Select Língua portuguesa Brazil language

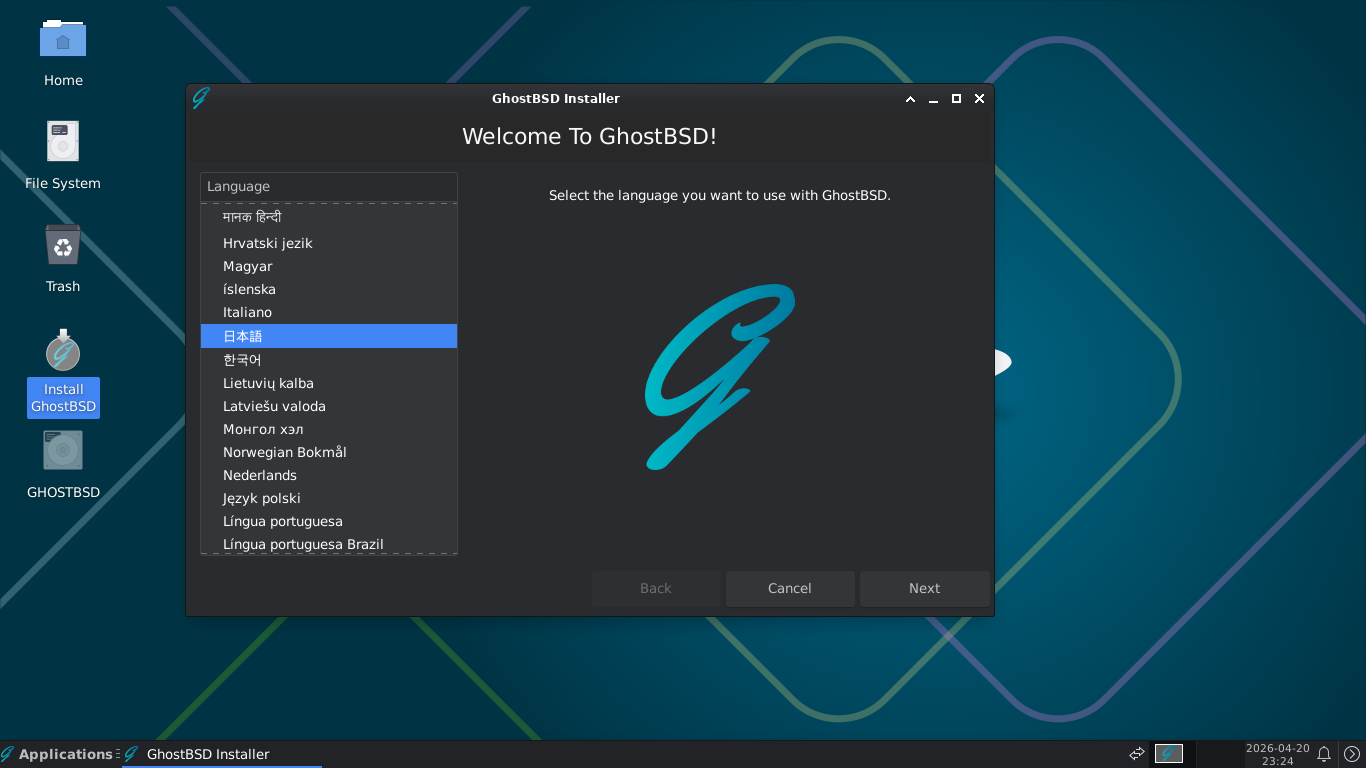(329, 544)
